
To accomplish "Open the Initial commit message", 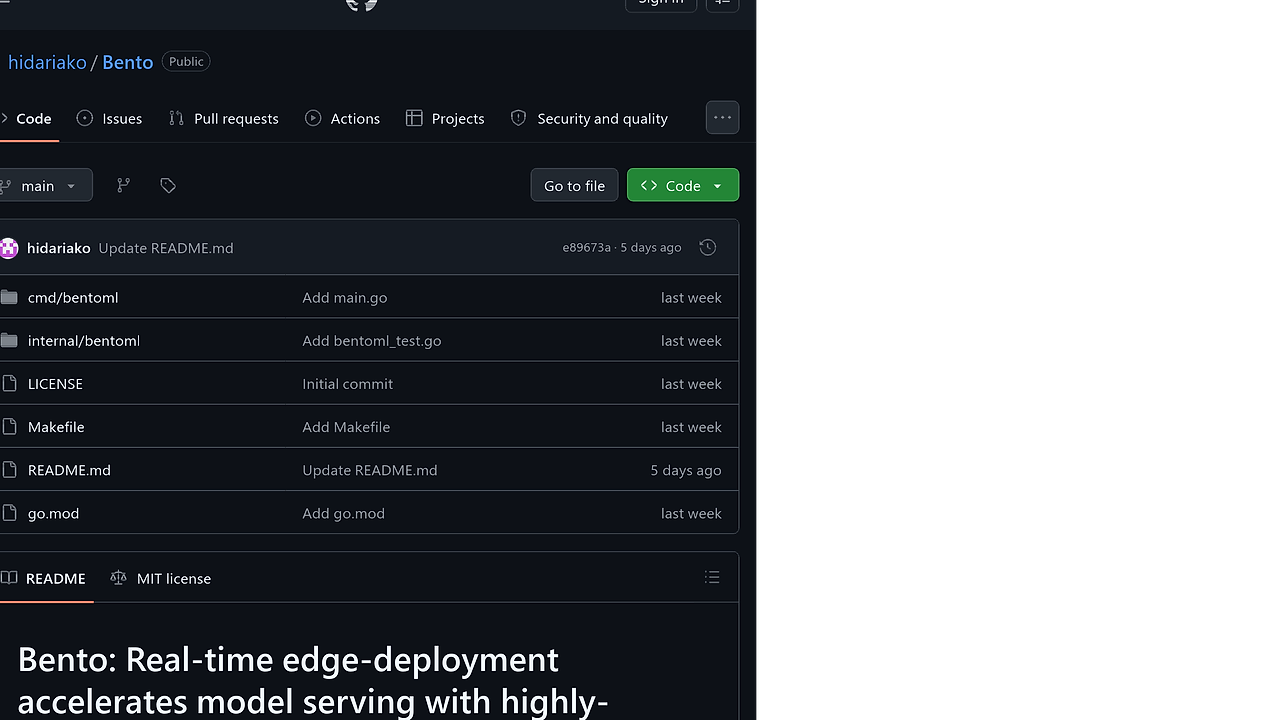I will [348, 383].
